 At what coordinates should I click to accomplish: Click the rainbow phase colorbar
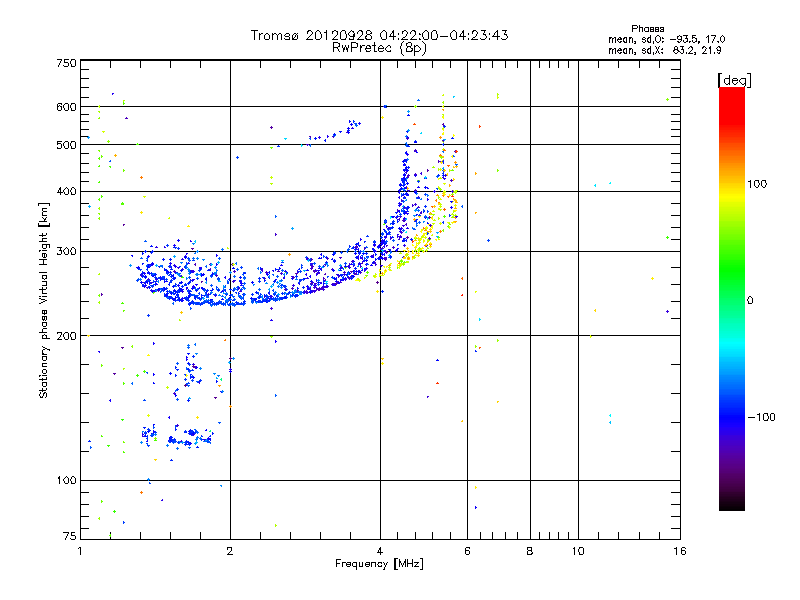tap(732, 298)
